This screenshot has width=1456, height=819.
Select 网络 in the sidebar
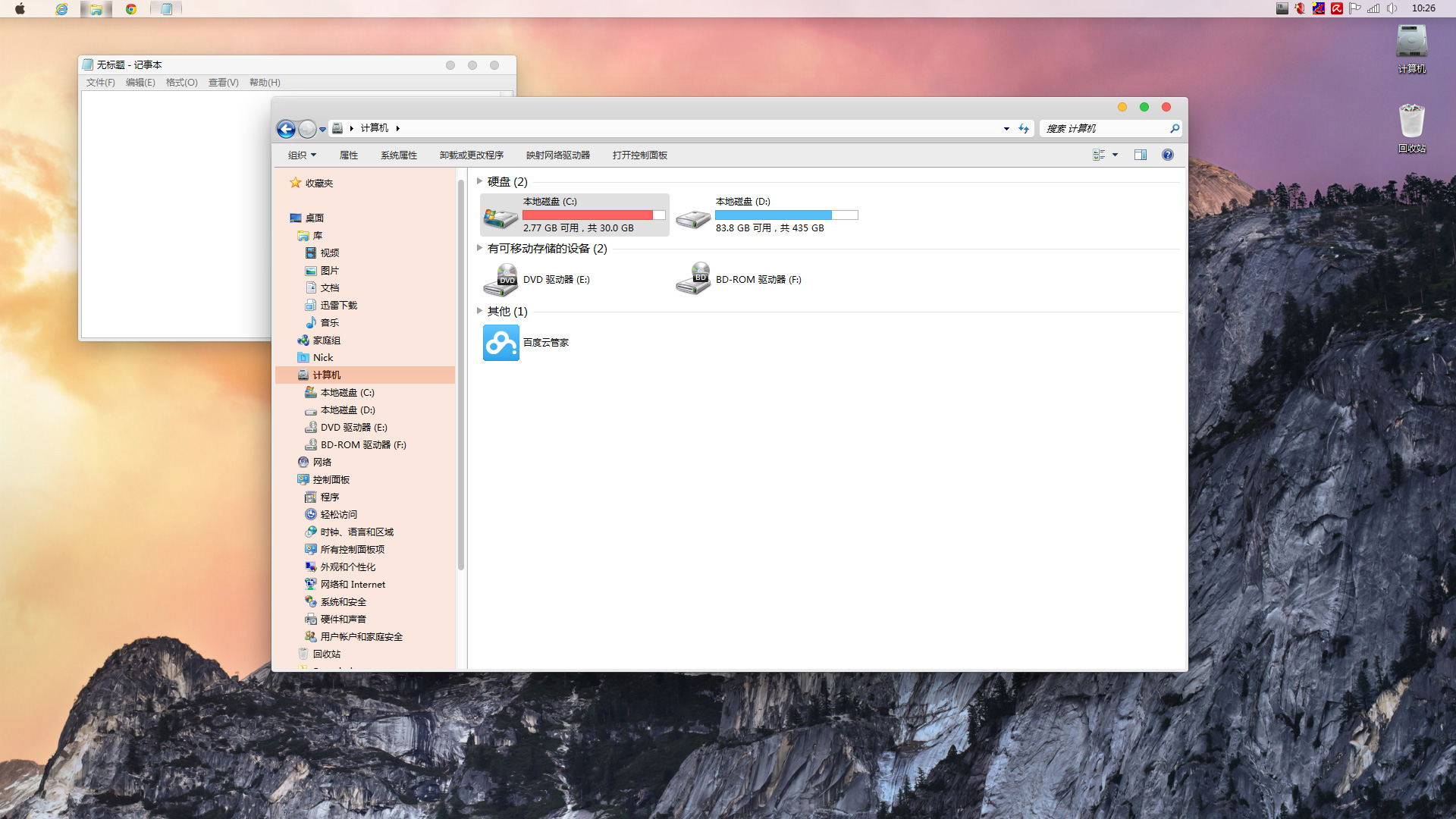pyautogui.click(x=315, y=463)
